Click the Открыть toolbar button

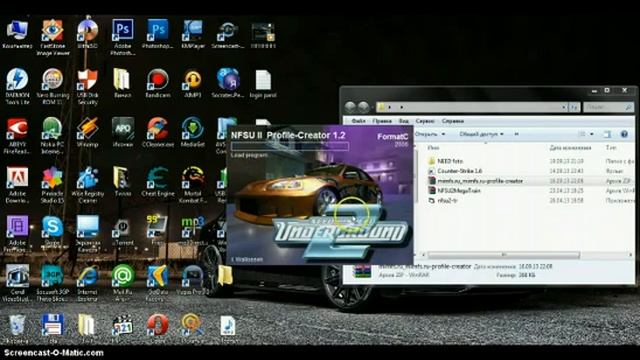(427, 134)
